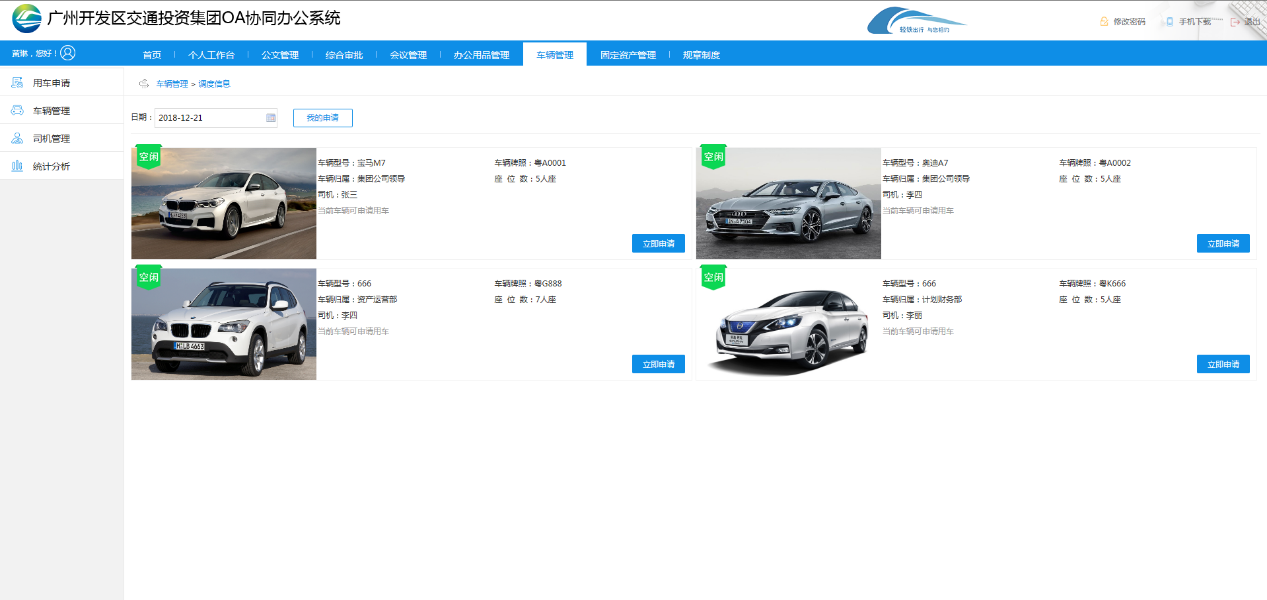Image resolution: width=1267 pixels, height=600 pixels.
Task: Switch to the 公文管理 tab
Action: 280,55
